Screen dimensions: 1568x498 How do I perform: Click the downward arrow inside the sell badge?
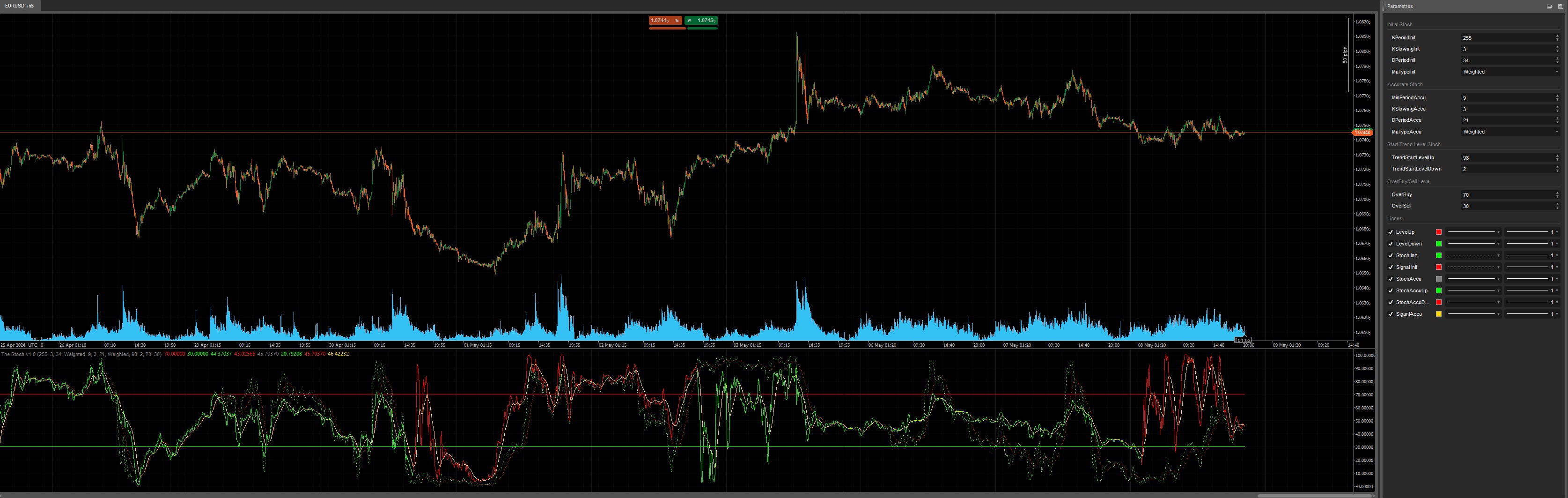677,21
